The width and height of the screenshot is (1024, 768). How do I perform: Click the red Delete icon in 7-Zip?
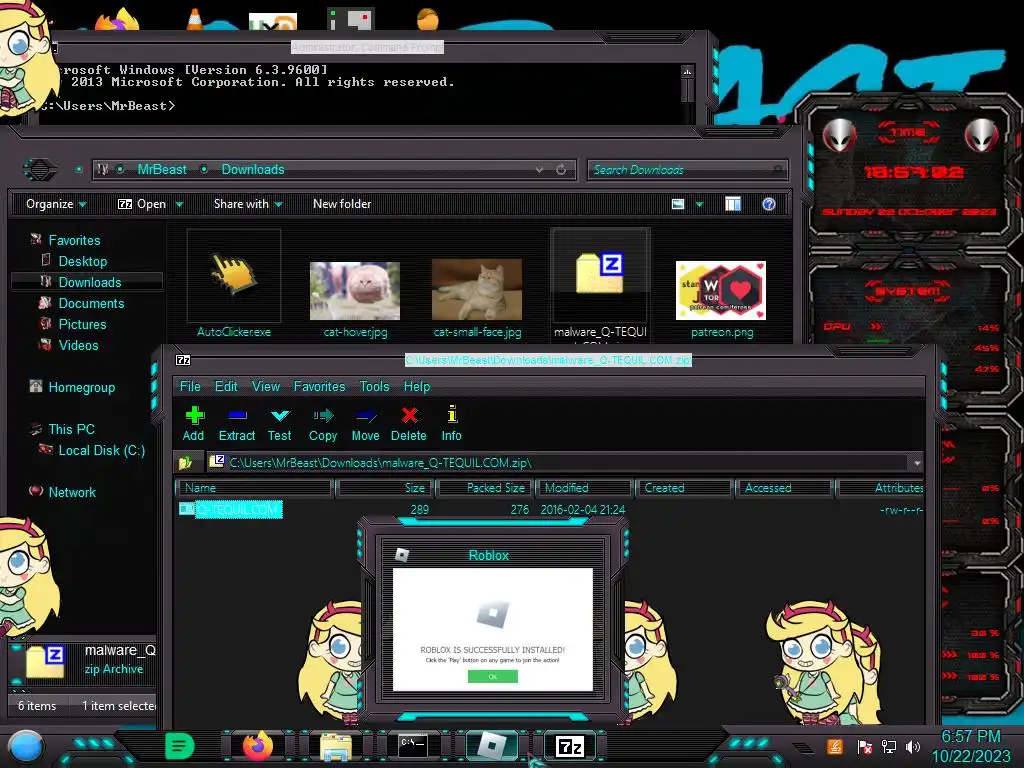[x=409, y=415]
